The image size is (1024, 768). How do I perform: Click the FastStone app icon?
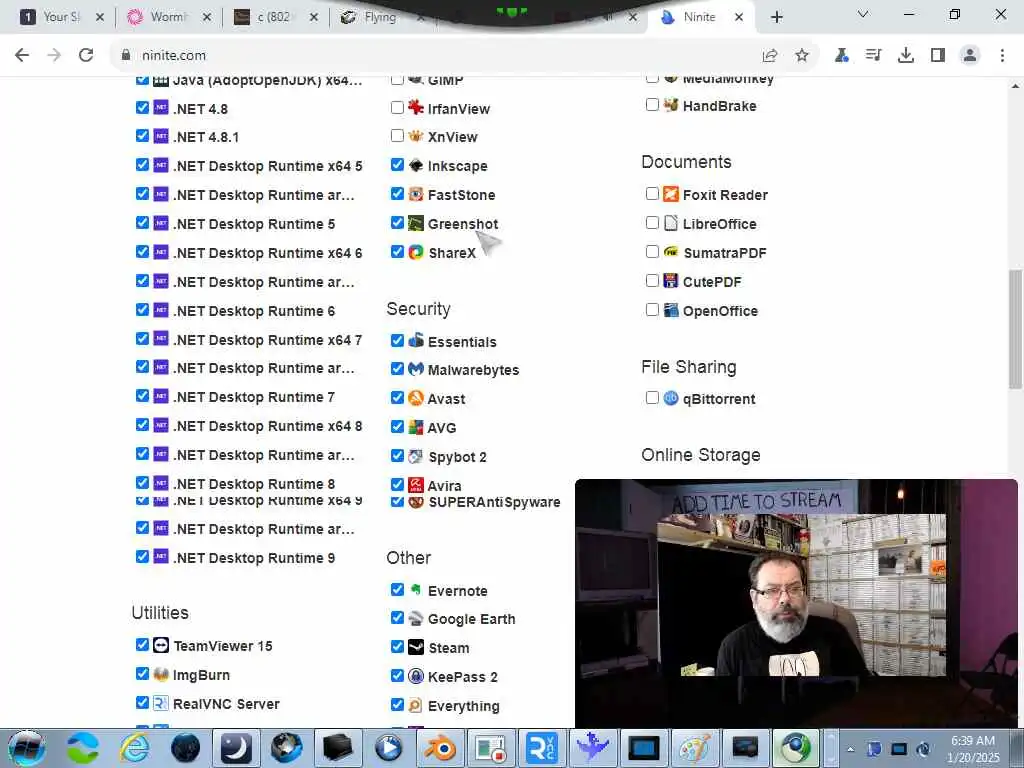416,194
